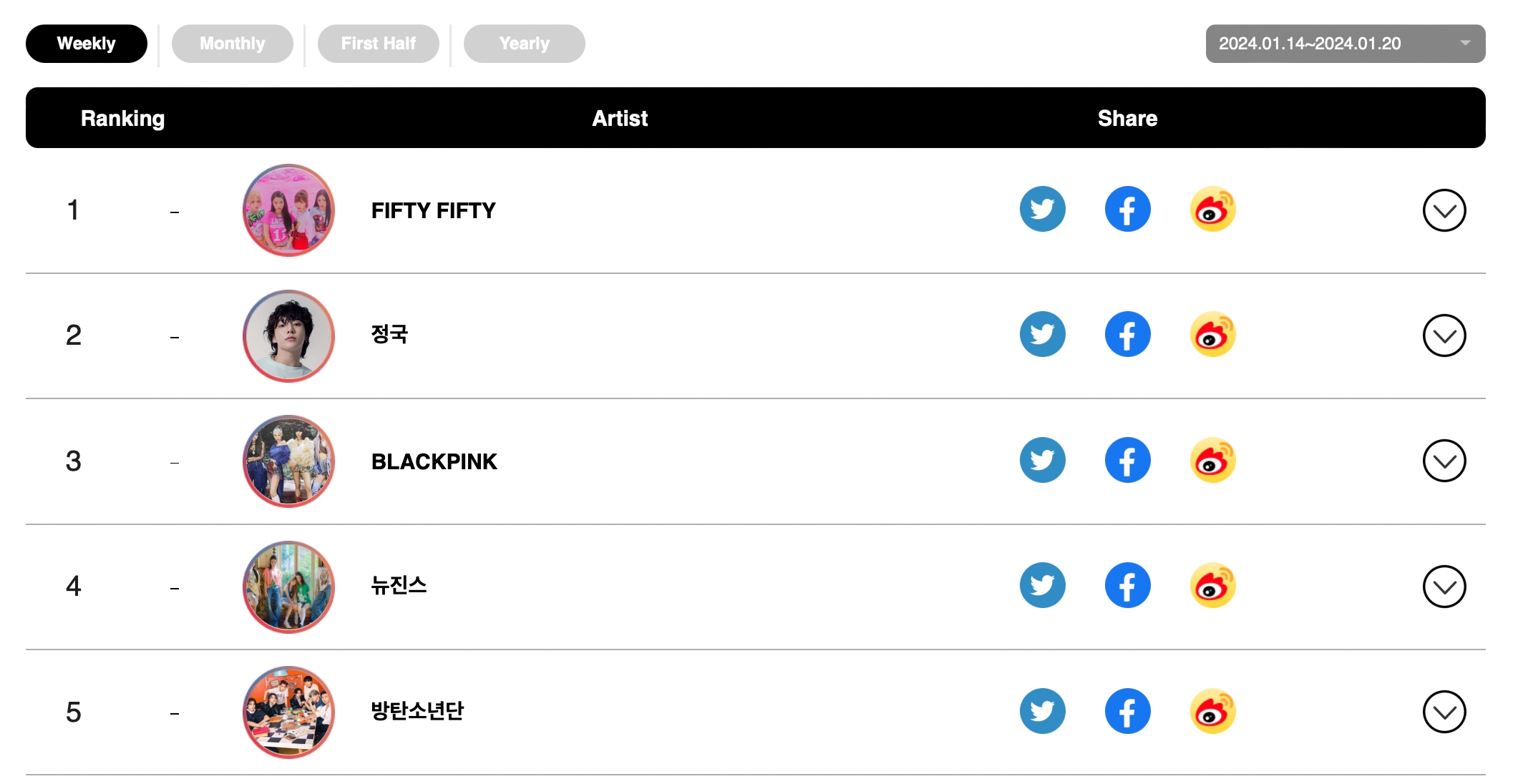Select the First Half tab
1518x784 pixels.
pyautogui.click(x=378, y=44)
